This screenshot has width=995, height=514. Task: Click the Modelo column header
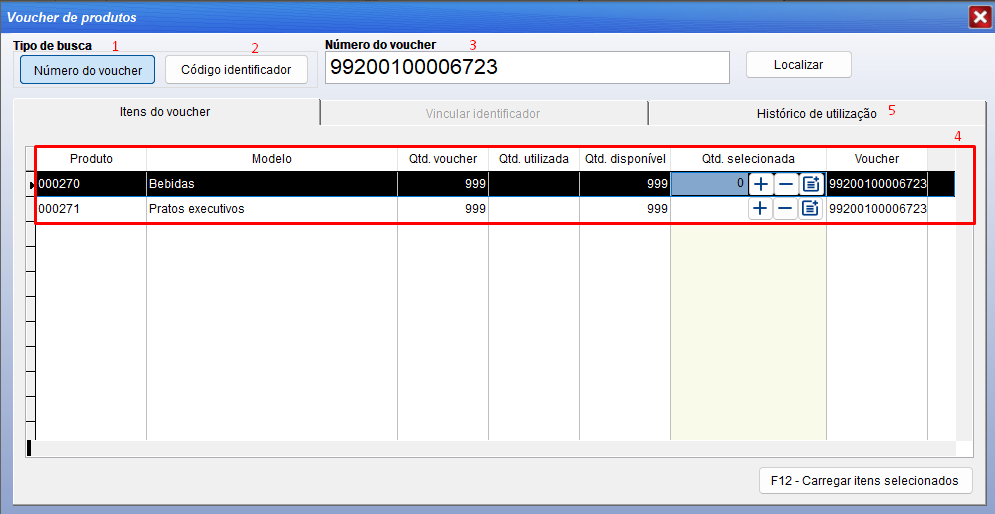[271, 159]
